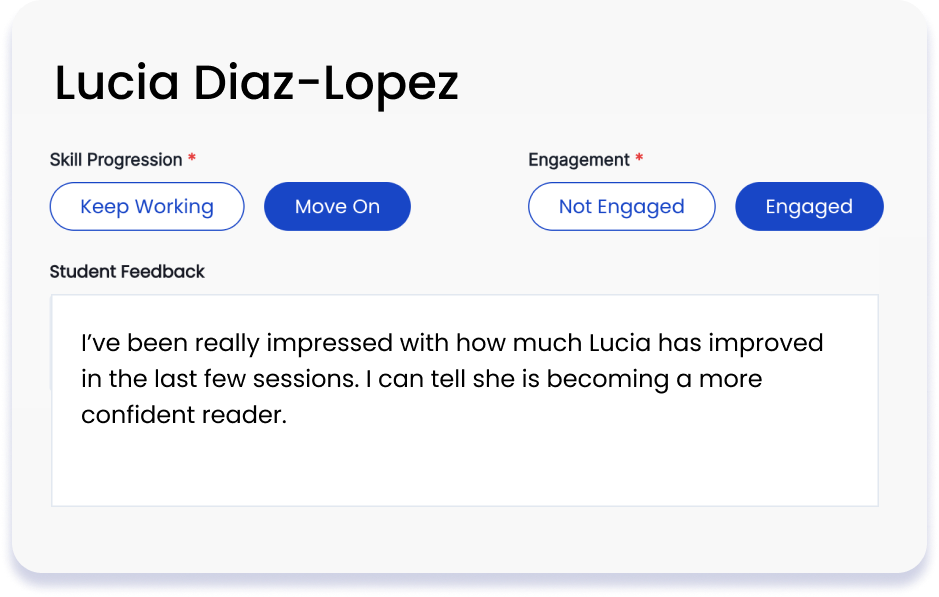939x597 pixels.
Task: Click the red asterisk beside Skill Progression
Action: point(192,159)
